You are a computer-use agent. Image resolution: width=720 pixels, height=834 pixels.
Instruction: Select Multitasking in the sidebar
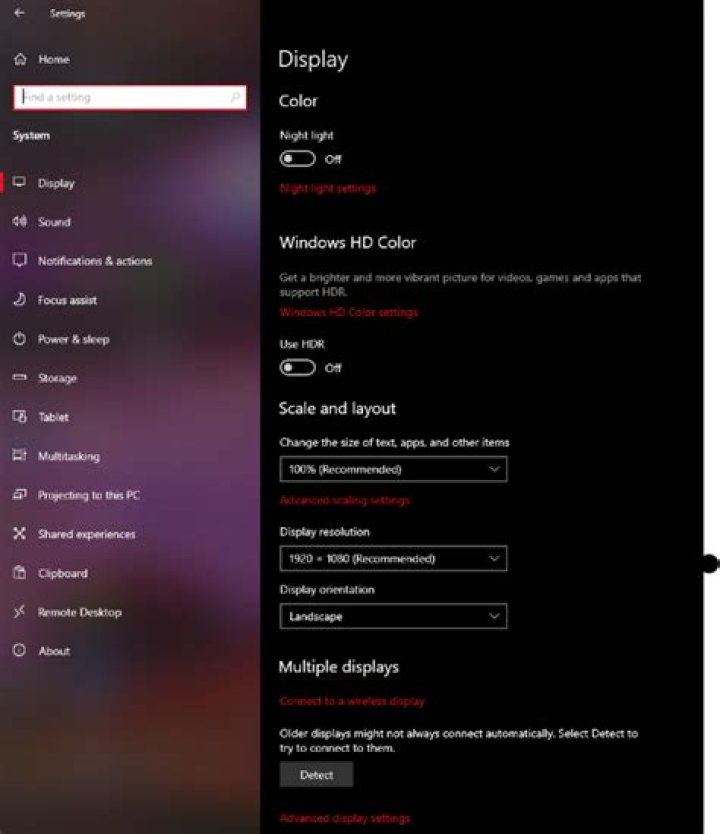tap(69, 456)
